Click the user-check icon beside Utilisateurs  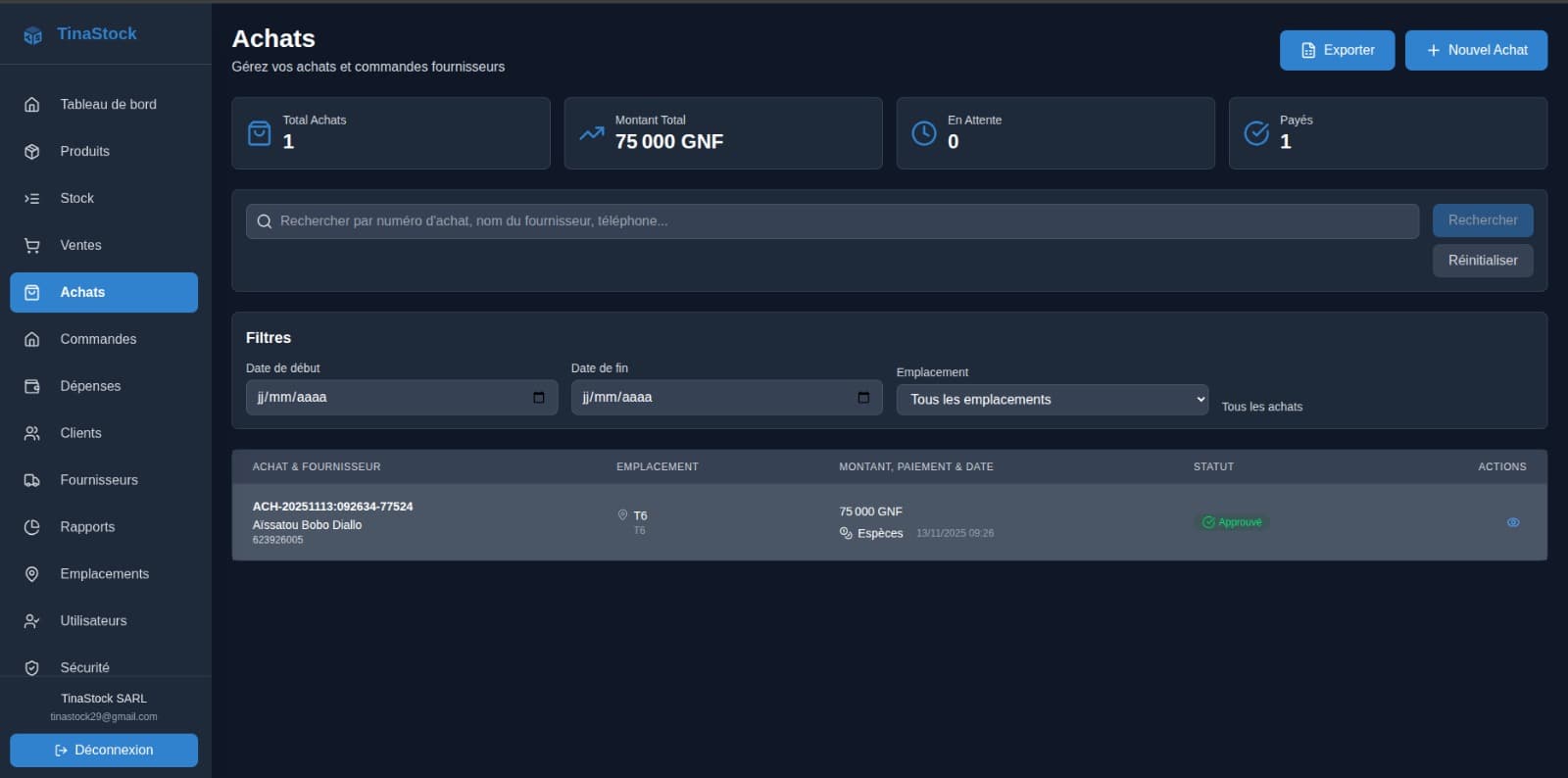pos(32,621)
